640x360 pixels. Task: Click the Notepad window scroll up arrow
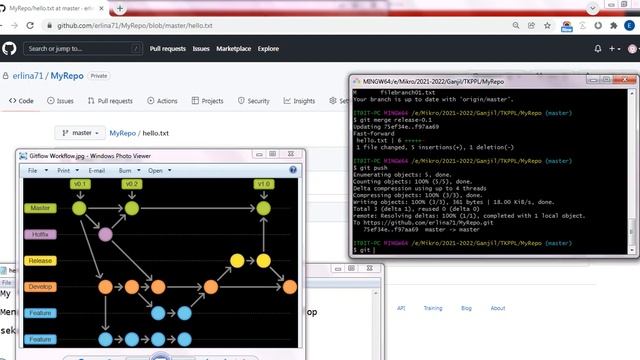click(376, 293)
